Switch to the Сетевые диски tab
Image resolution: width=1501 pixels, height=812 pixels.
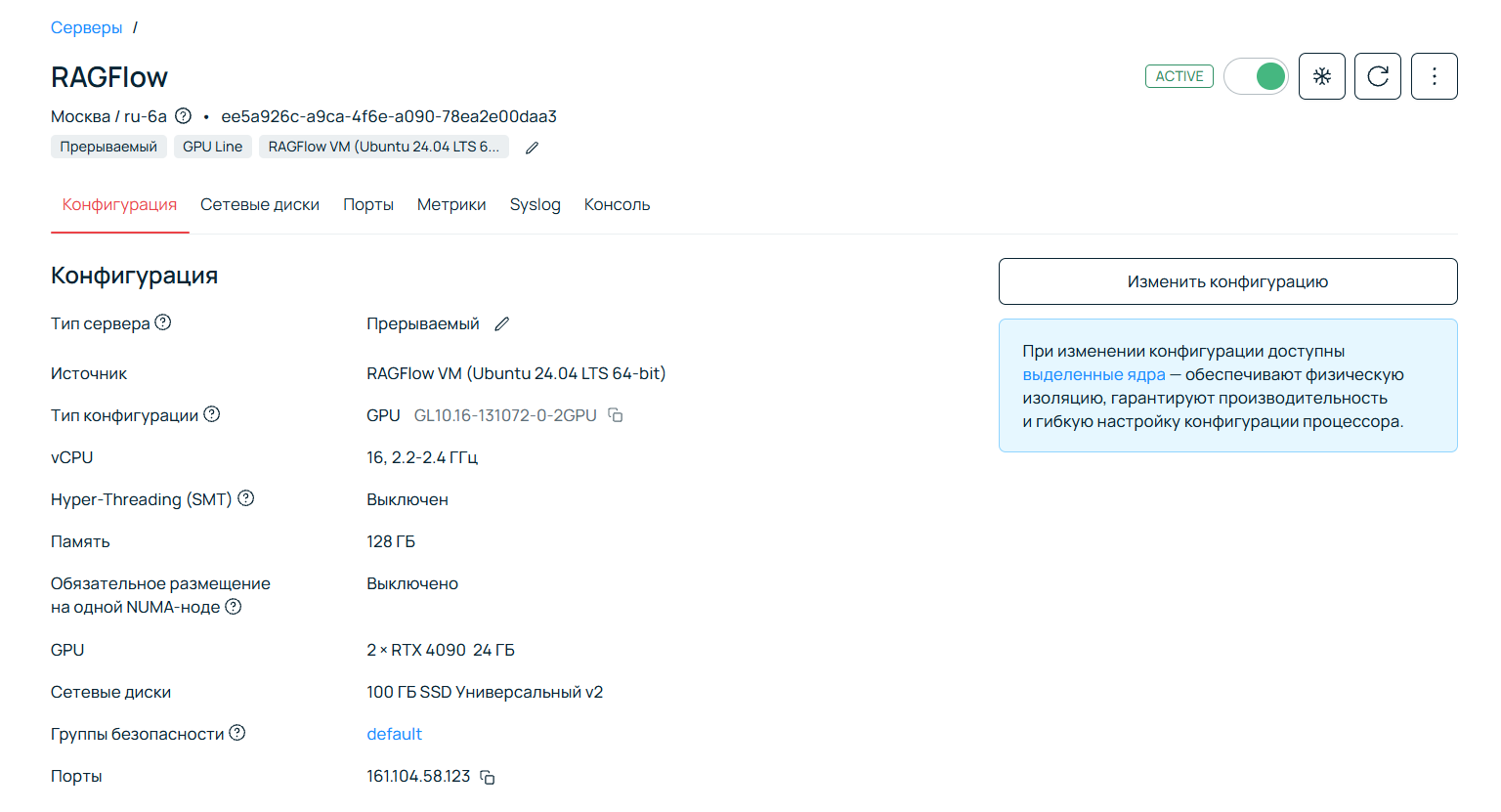(260, 204)
